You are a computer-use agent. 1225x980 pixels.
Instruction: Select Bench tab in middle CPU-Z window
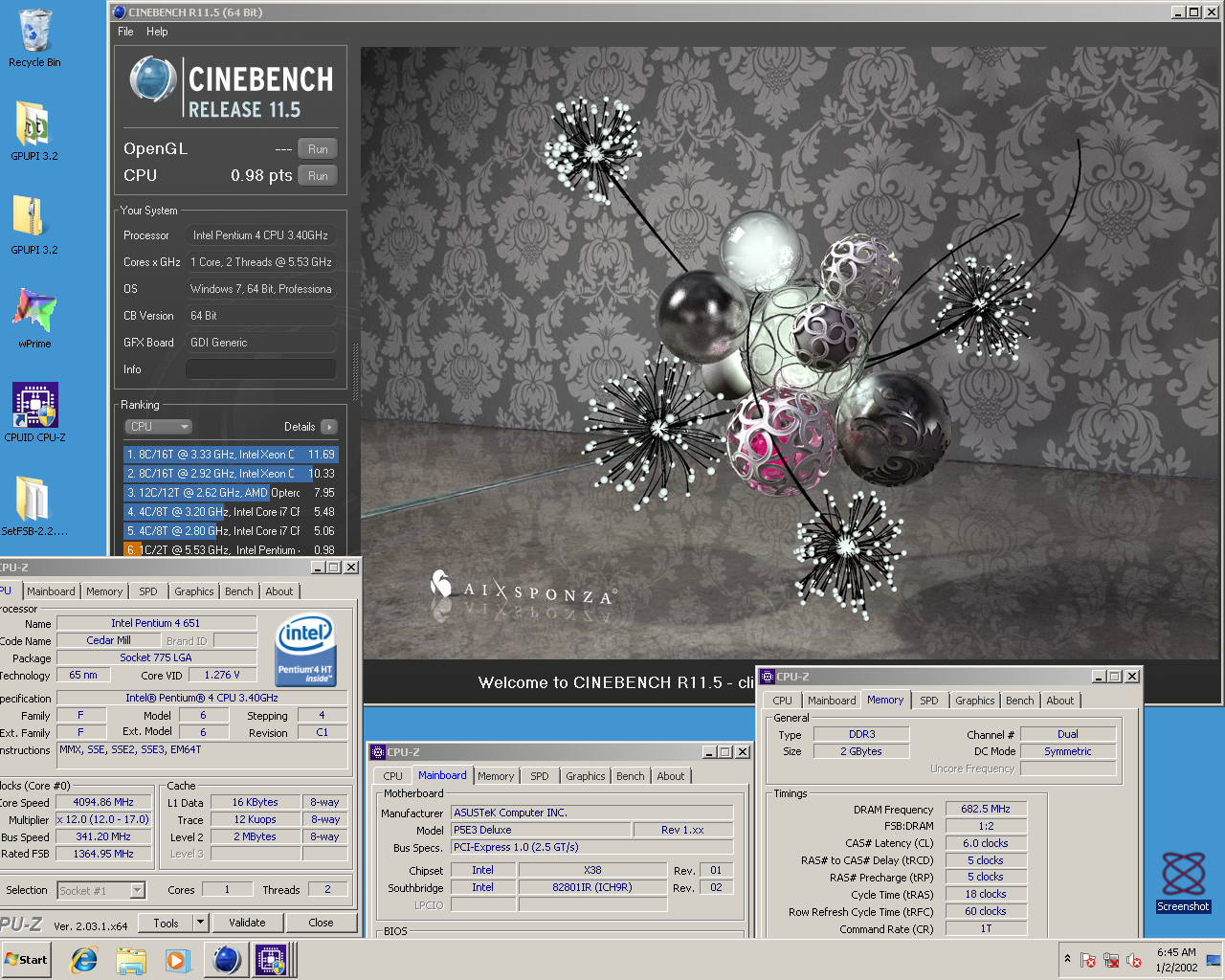630,776
